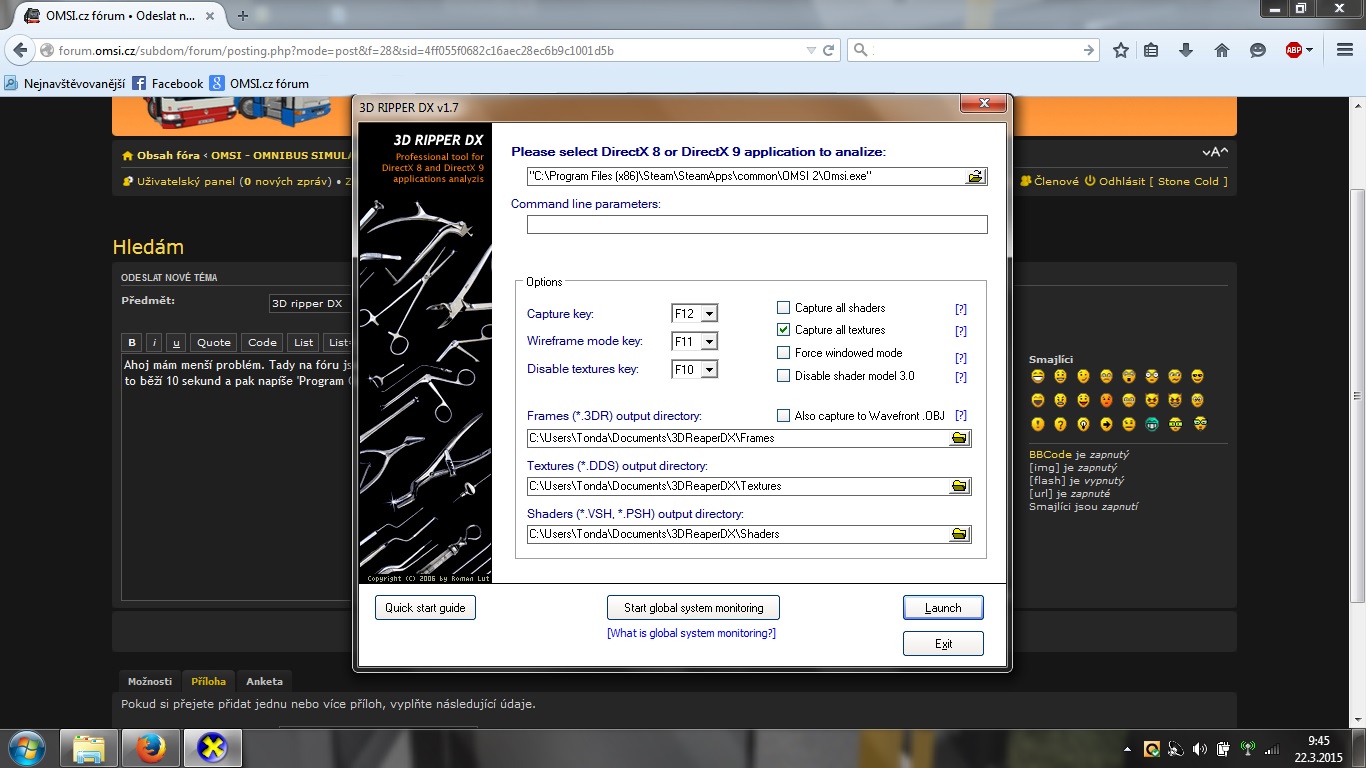This screenshot has height=768, width=1366.
Task: Click Start global system monitoring button
Action: 693,608
